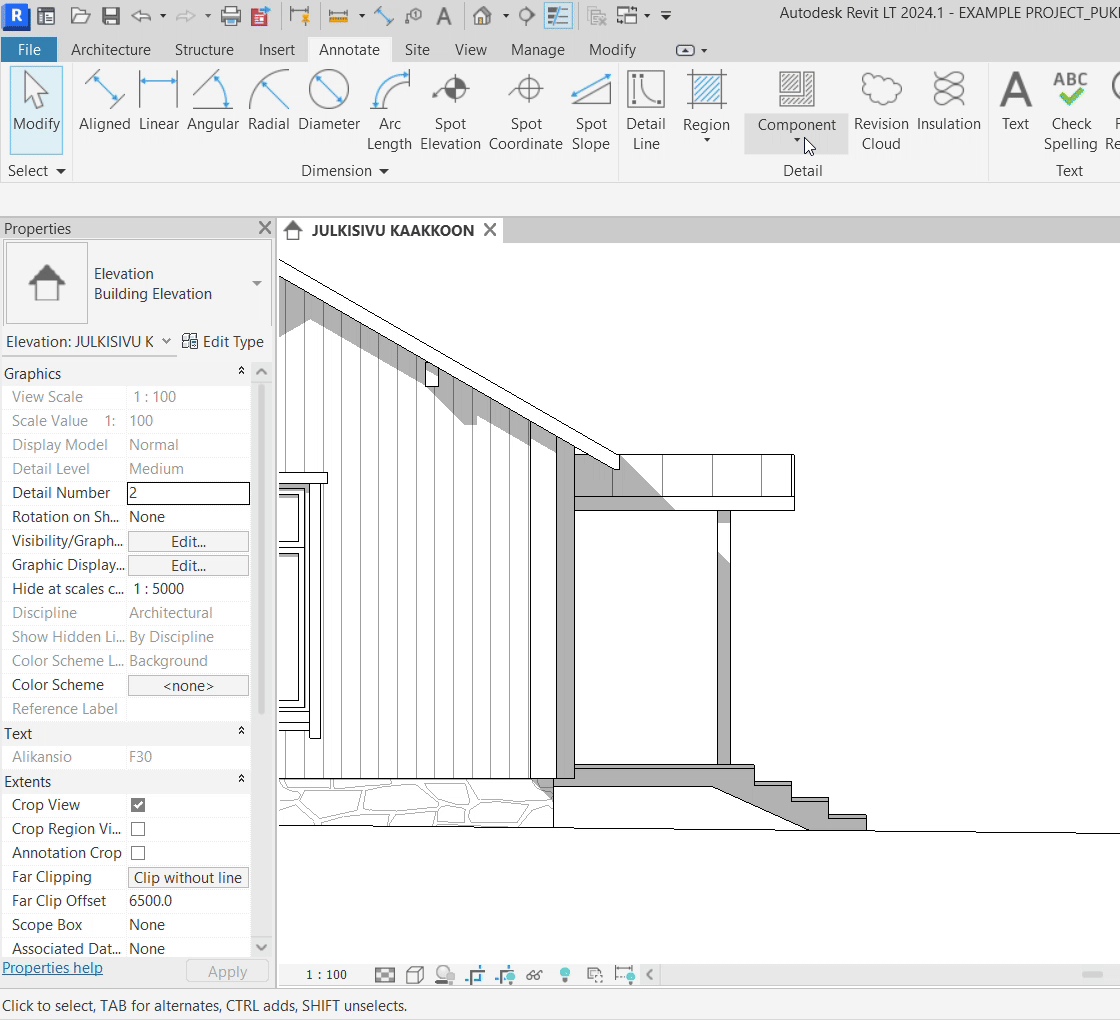Open the Properties help link
Viewport: 1120px width, 1020px height.
coord(52,968)
